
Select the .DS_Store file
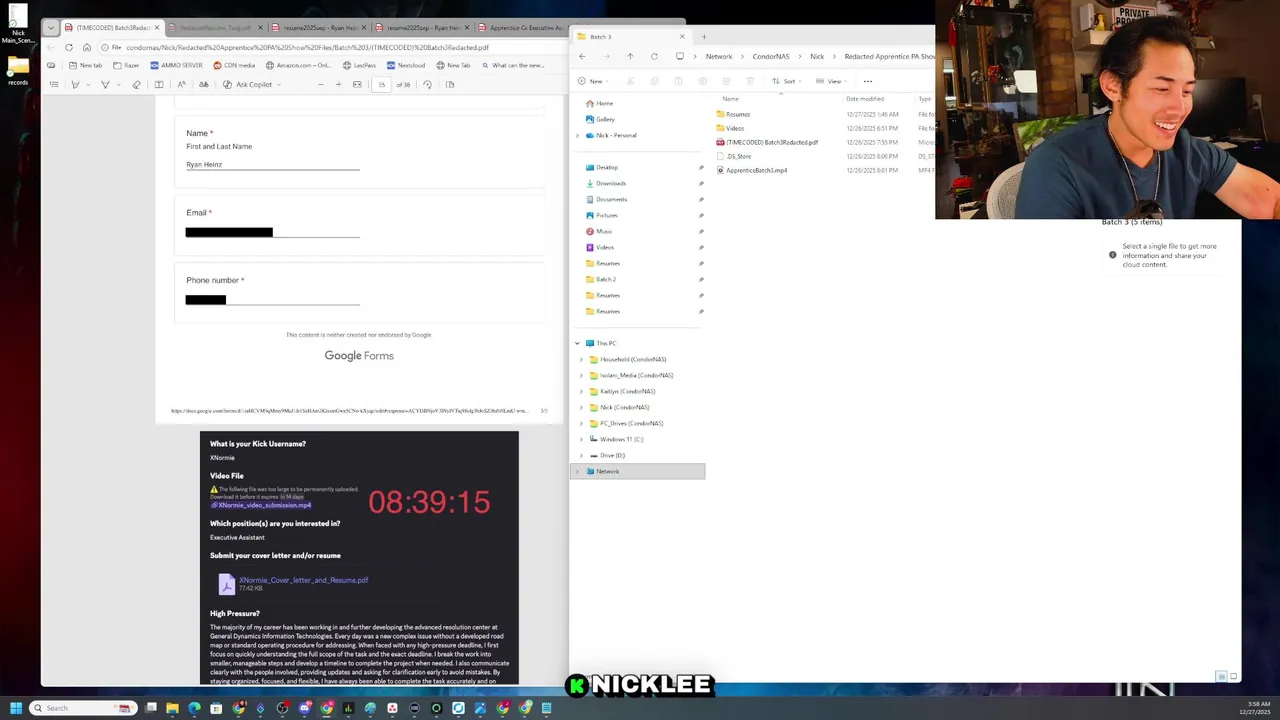coord(738,156)
